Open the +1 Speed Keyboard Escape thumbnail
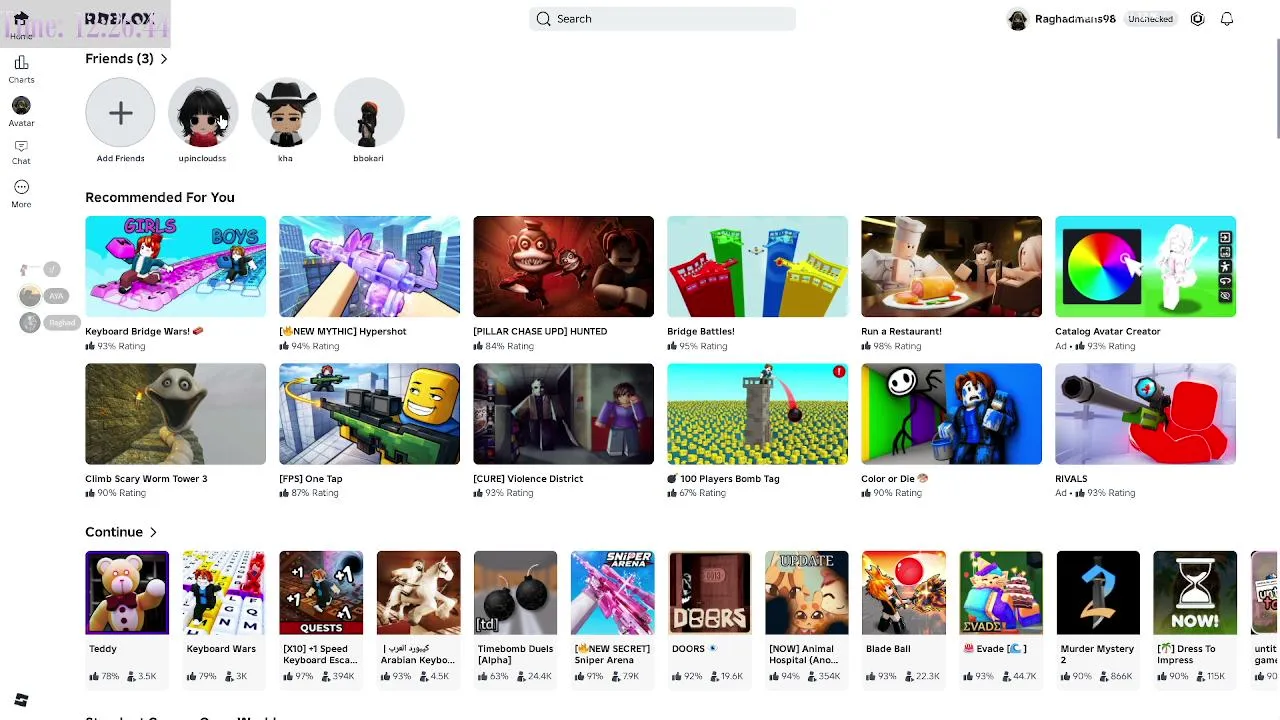 321,593
